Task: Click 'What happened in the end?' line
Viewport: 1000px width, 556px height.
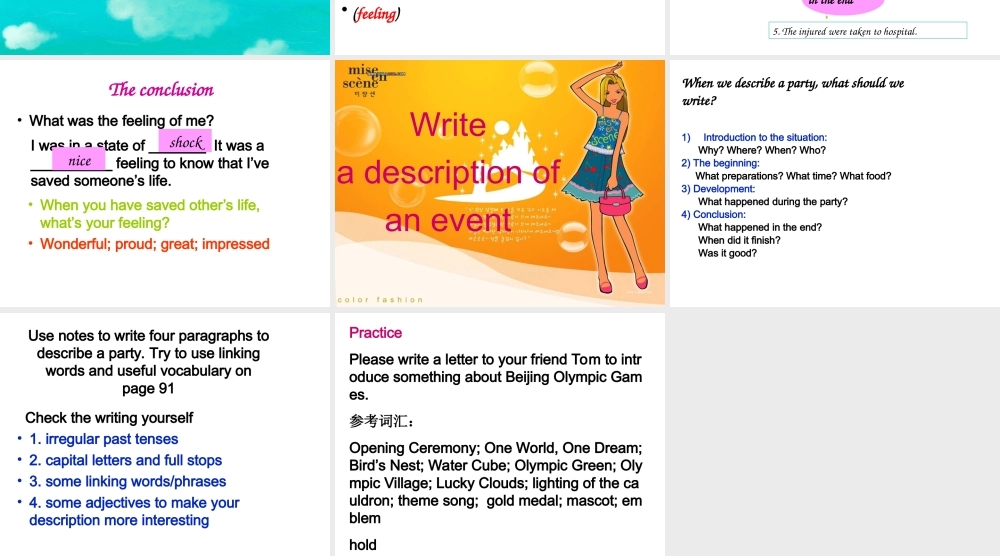Action: coord(760,227)
